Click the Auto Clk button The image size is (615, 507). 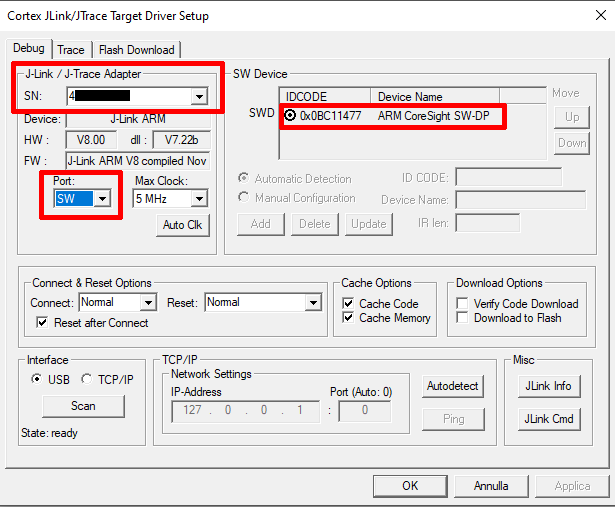[x=182, y=225]
